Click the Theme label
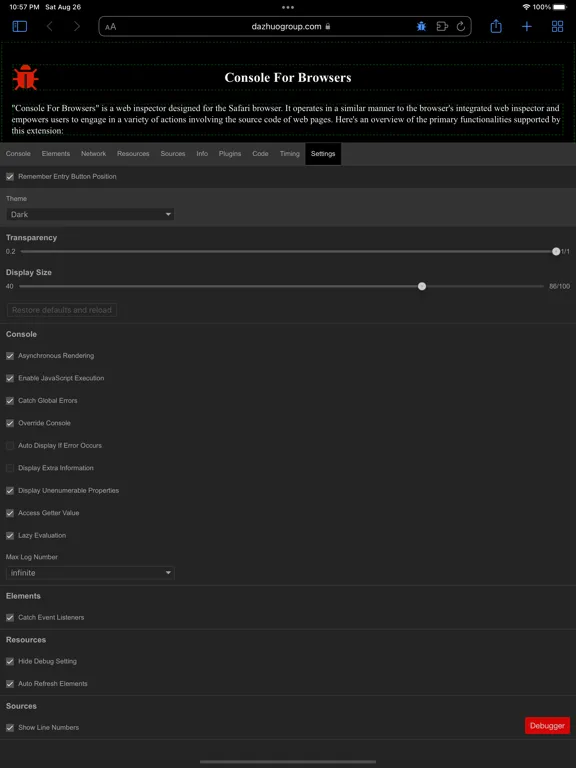Screen dimensions: 576x768 pyautogui.click(x=16, y=198)
